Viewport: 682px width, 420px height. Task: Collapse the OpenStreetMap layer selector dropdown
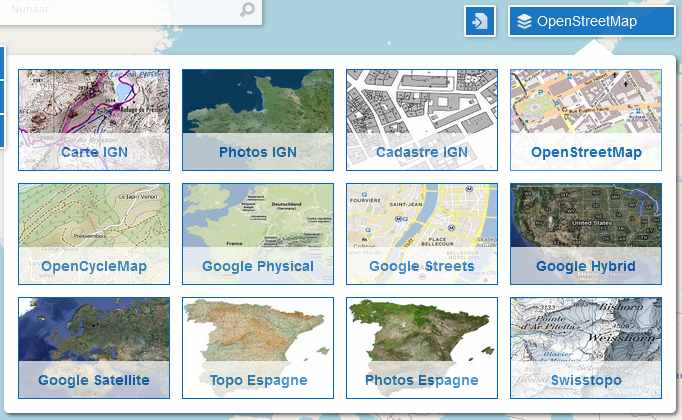coord(592,21)
